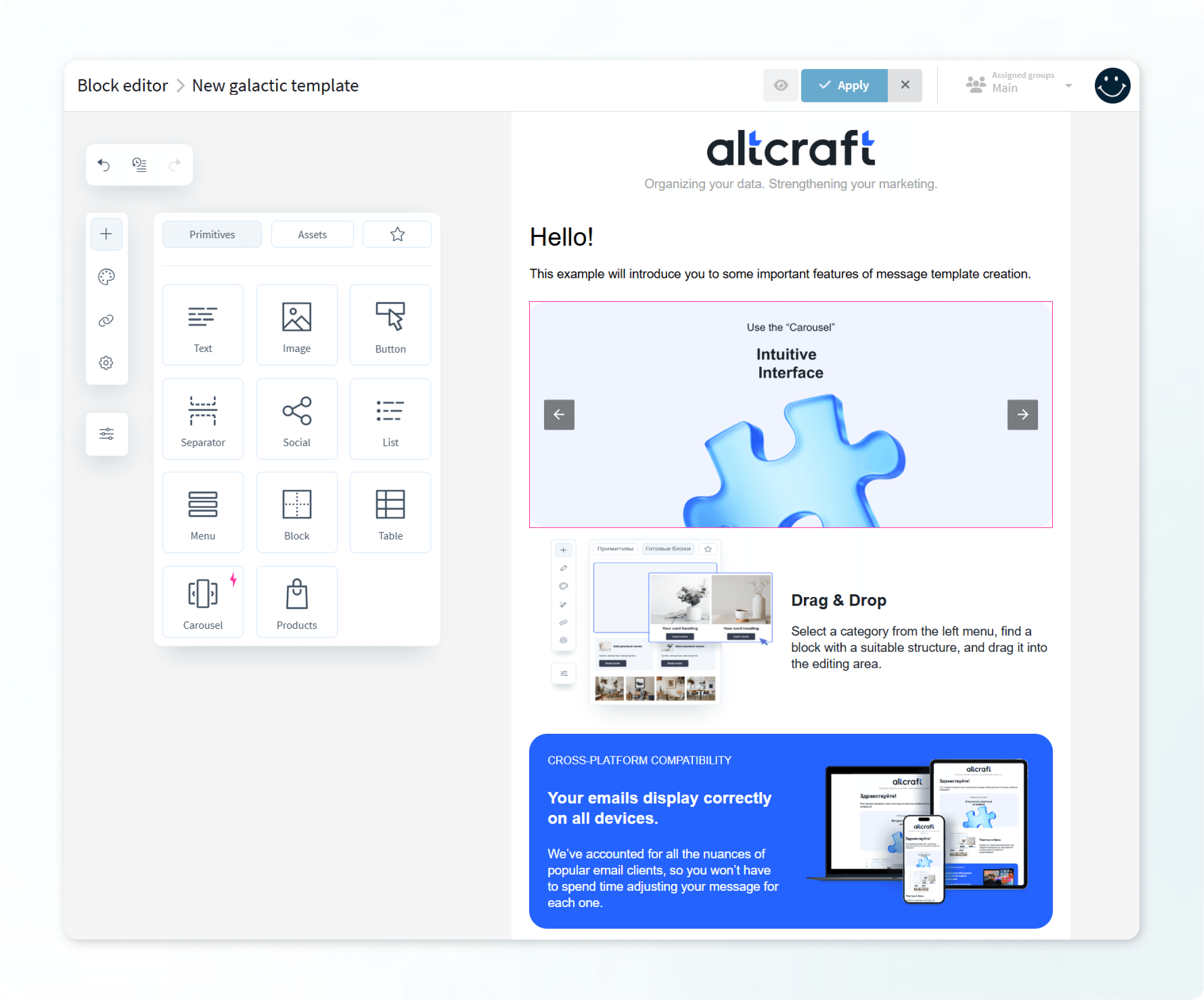Select the add blocks plus icon
The height and width of the screenshot is (1000, 1204).
106,233
